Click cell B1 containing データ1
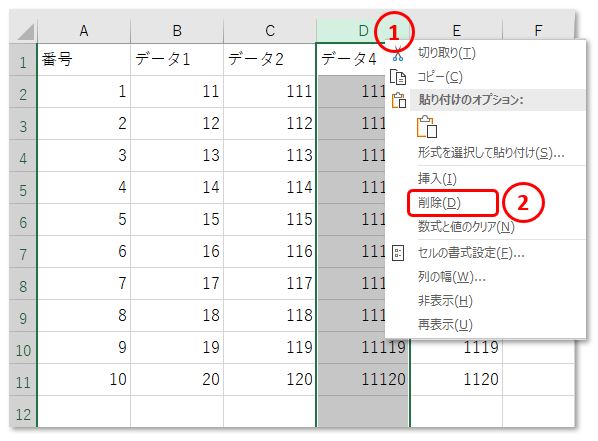 (177, 60)
